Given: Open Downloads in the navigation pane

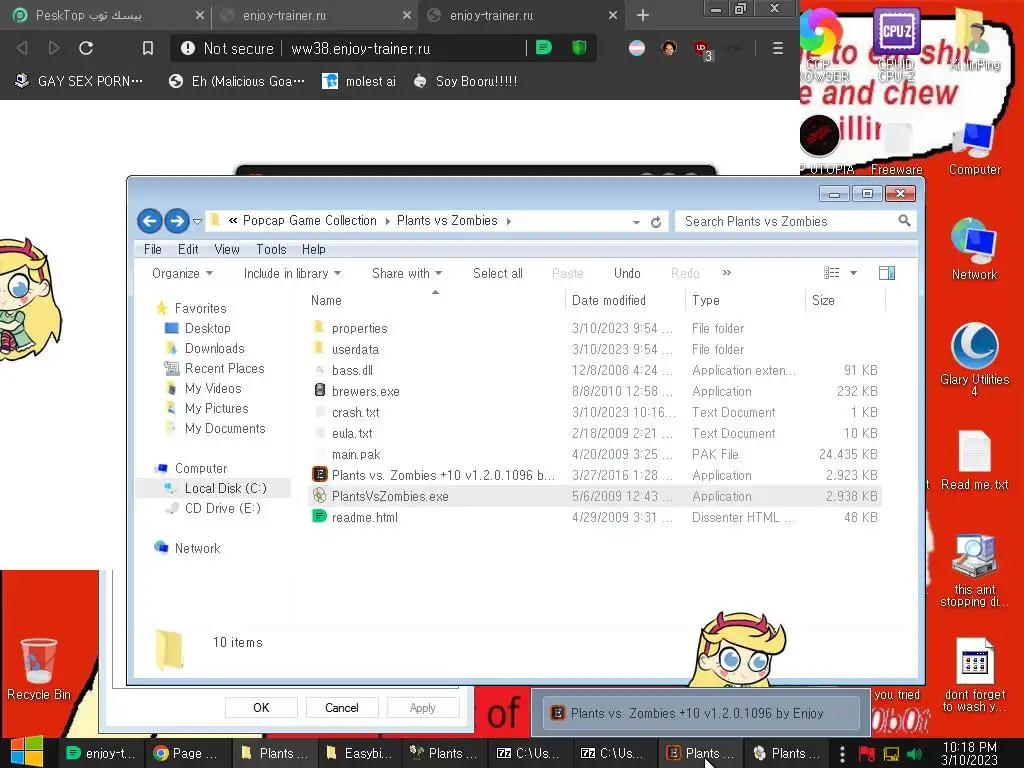Looking at the screenshot, I should tap(214, 348).
